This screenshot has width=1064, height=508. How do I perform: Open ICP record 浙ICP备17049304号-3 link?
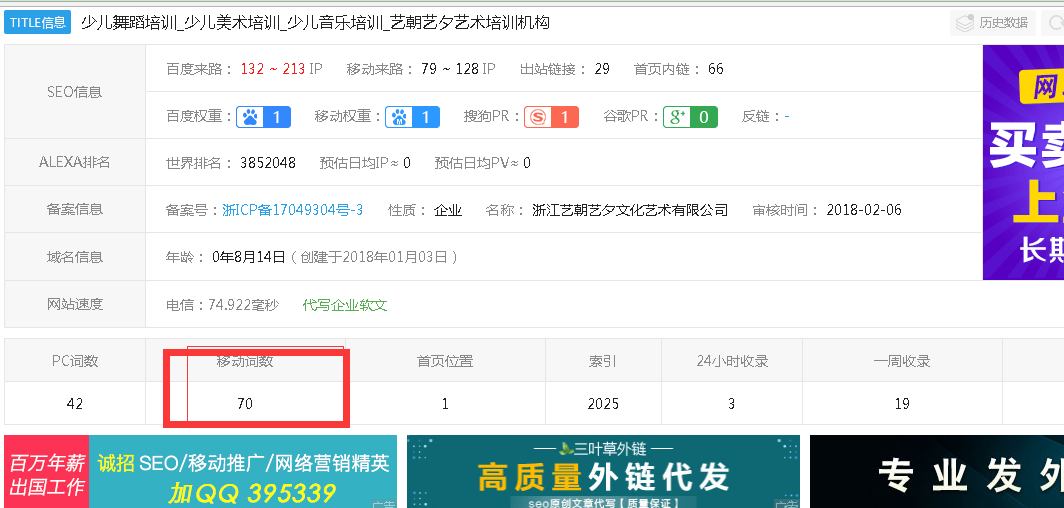pyautogui.click(x=292, y=210)
